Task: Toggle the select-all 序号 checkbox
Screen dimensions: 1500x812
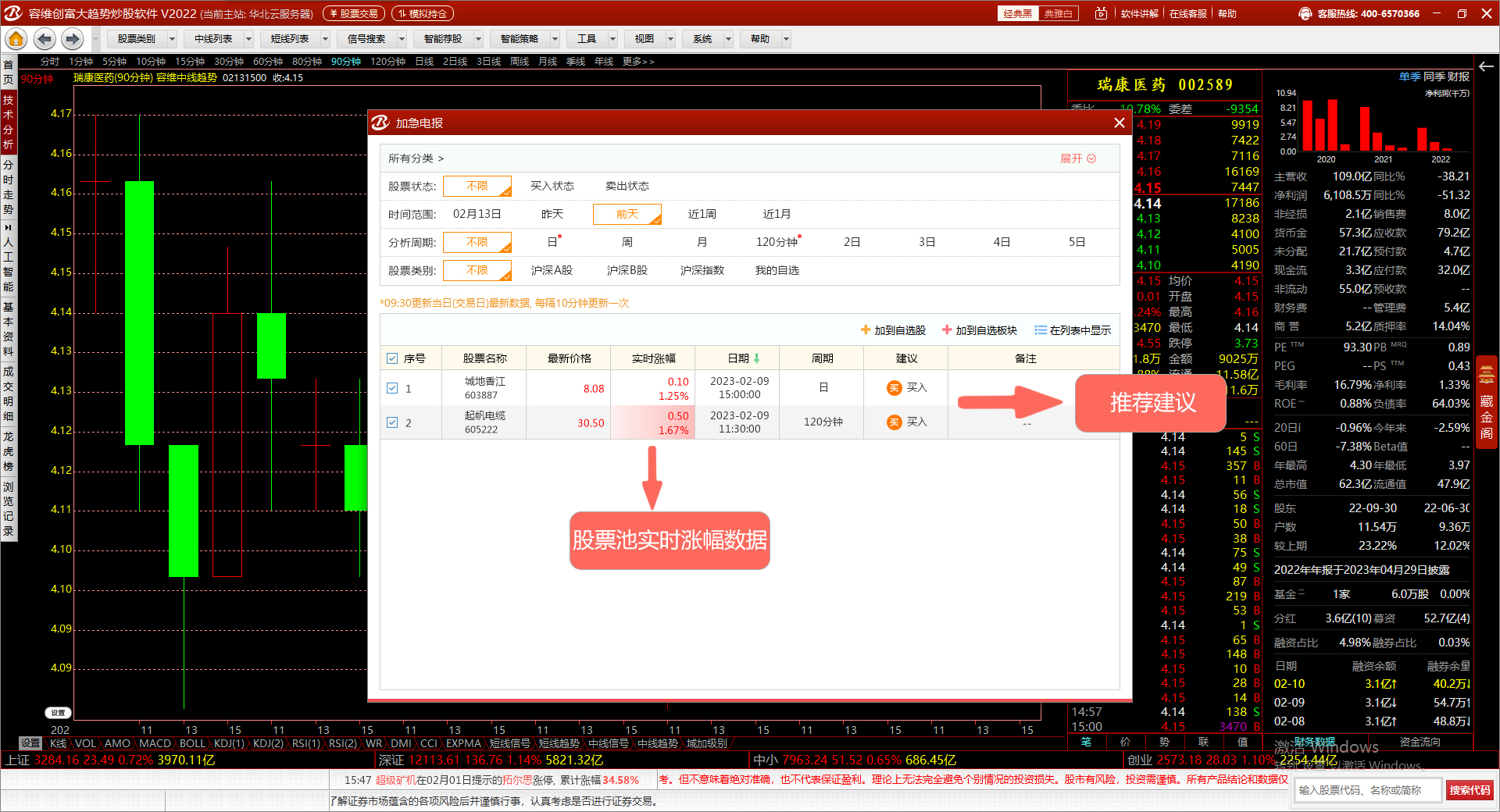Action: click(392, 358)
